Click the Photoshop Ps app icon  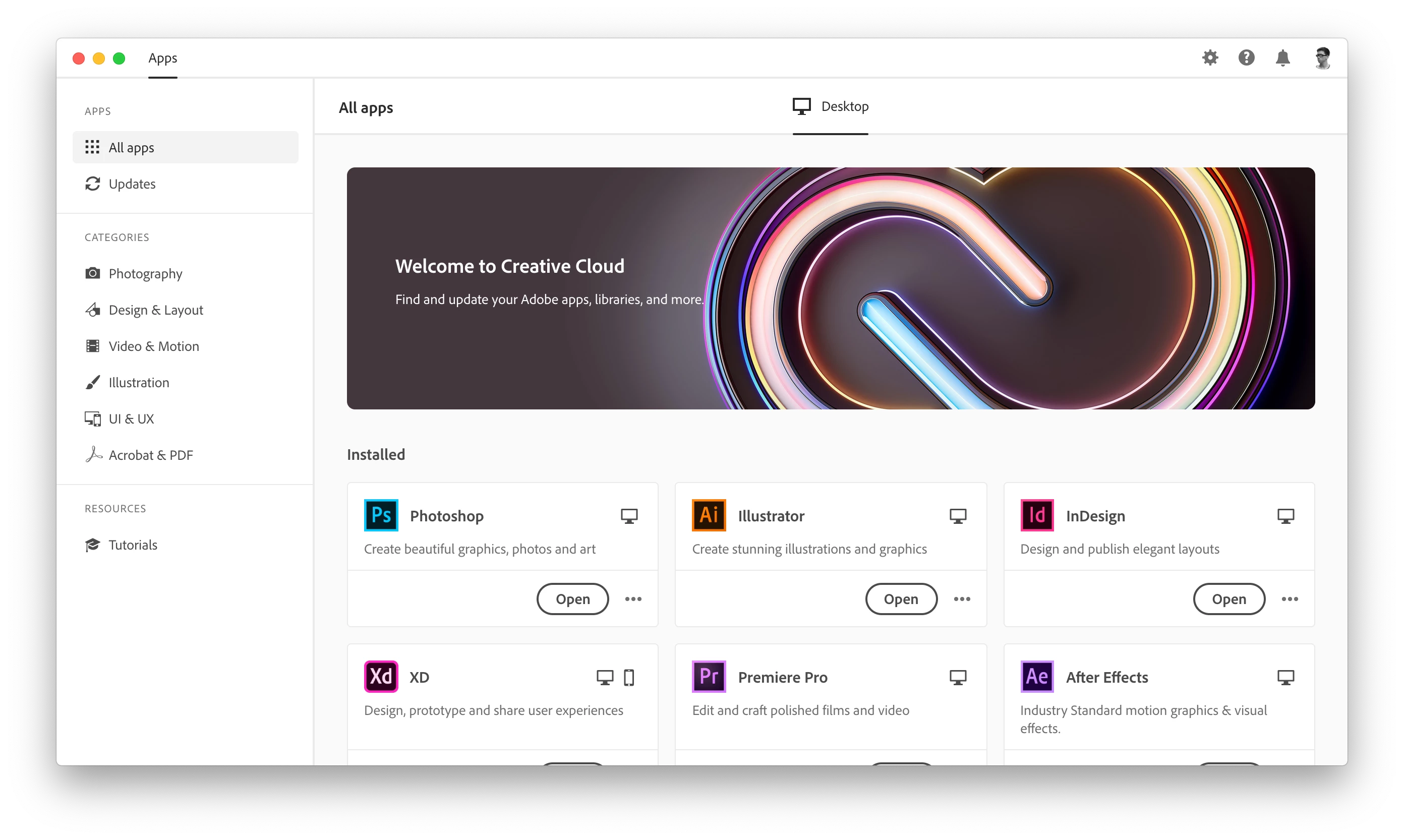[x=381, y=515]
